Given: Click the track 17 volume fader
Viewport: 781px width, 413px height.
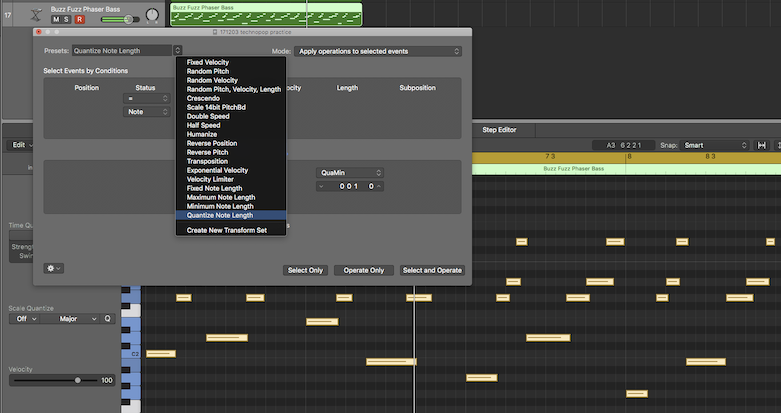Looking at the screenshot, I should tap(128, 19).
